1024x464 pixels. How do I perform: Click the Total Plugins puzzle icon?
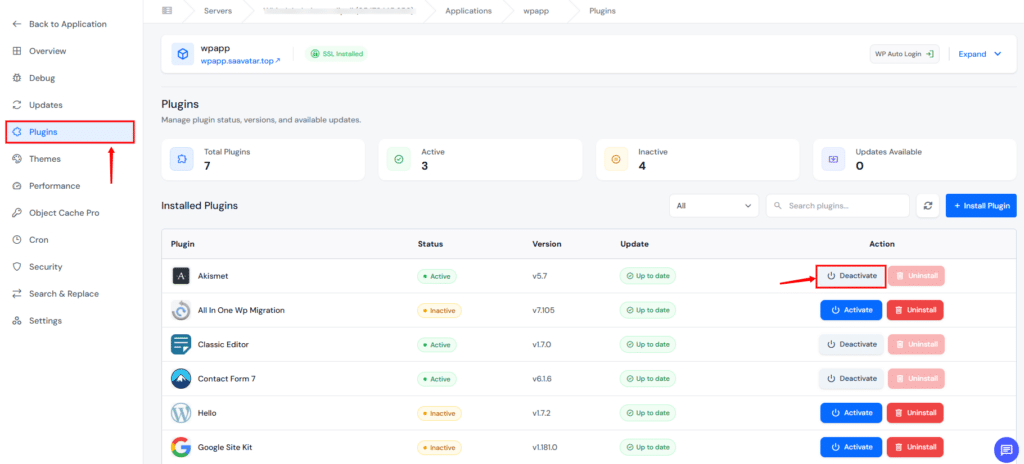(182, 159)
